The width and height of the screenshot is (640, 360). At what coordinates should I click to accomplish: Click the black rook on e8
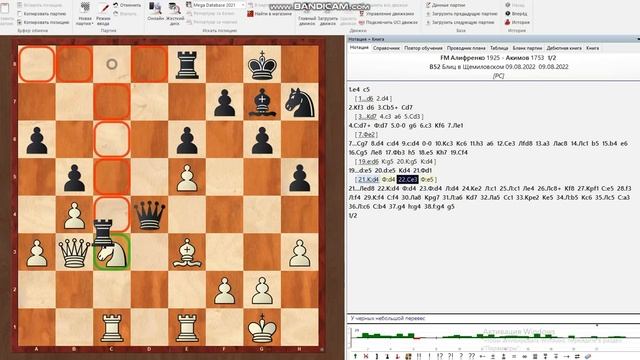187,64
